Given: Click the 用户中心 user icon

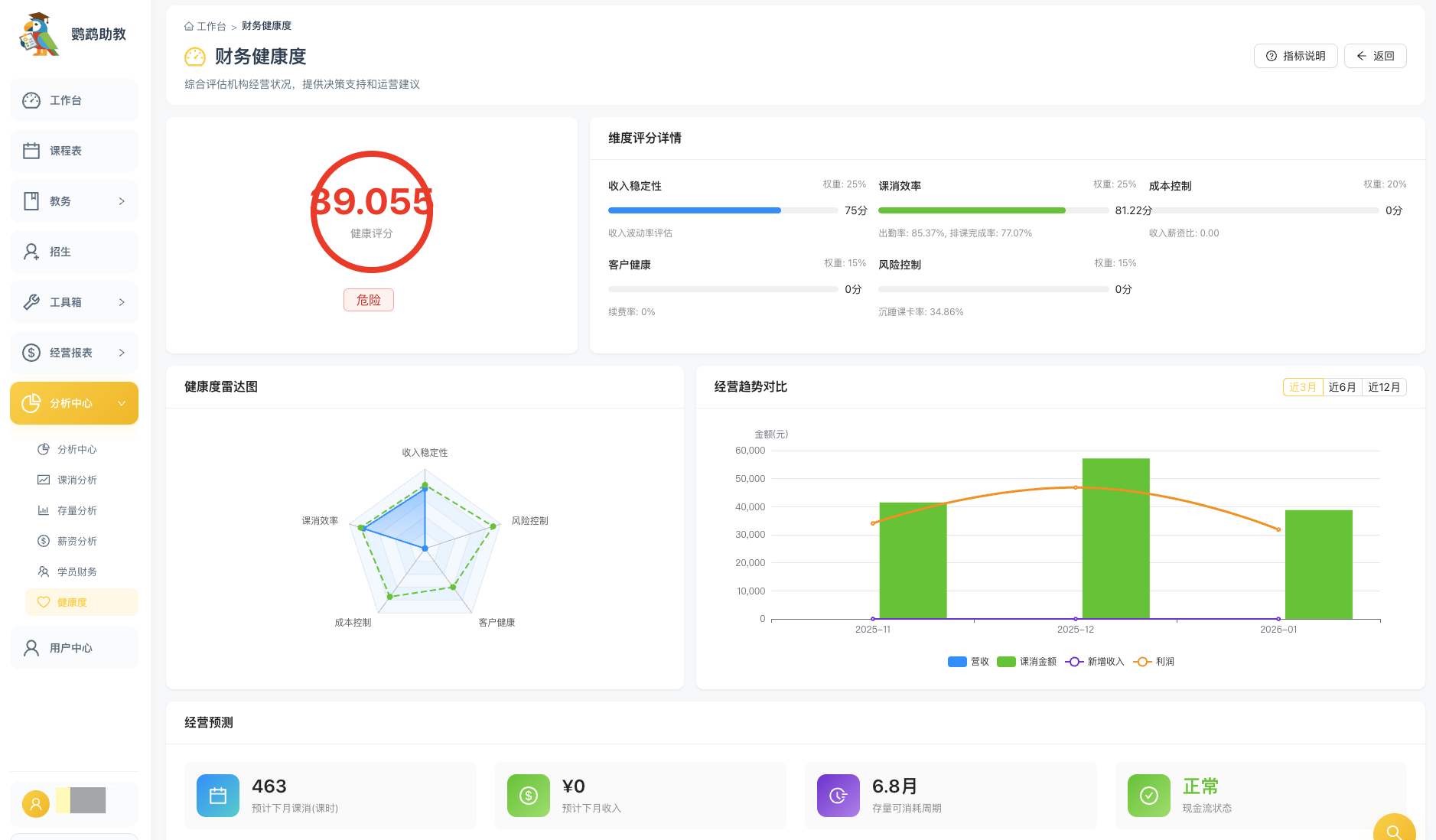Looking at the screenshot, I should [31, 648].
